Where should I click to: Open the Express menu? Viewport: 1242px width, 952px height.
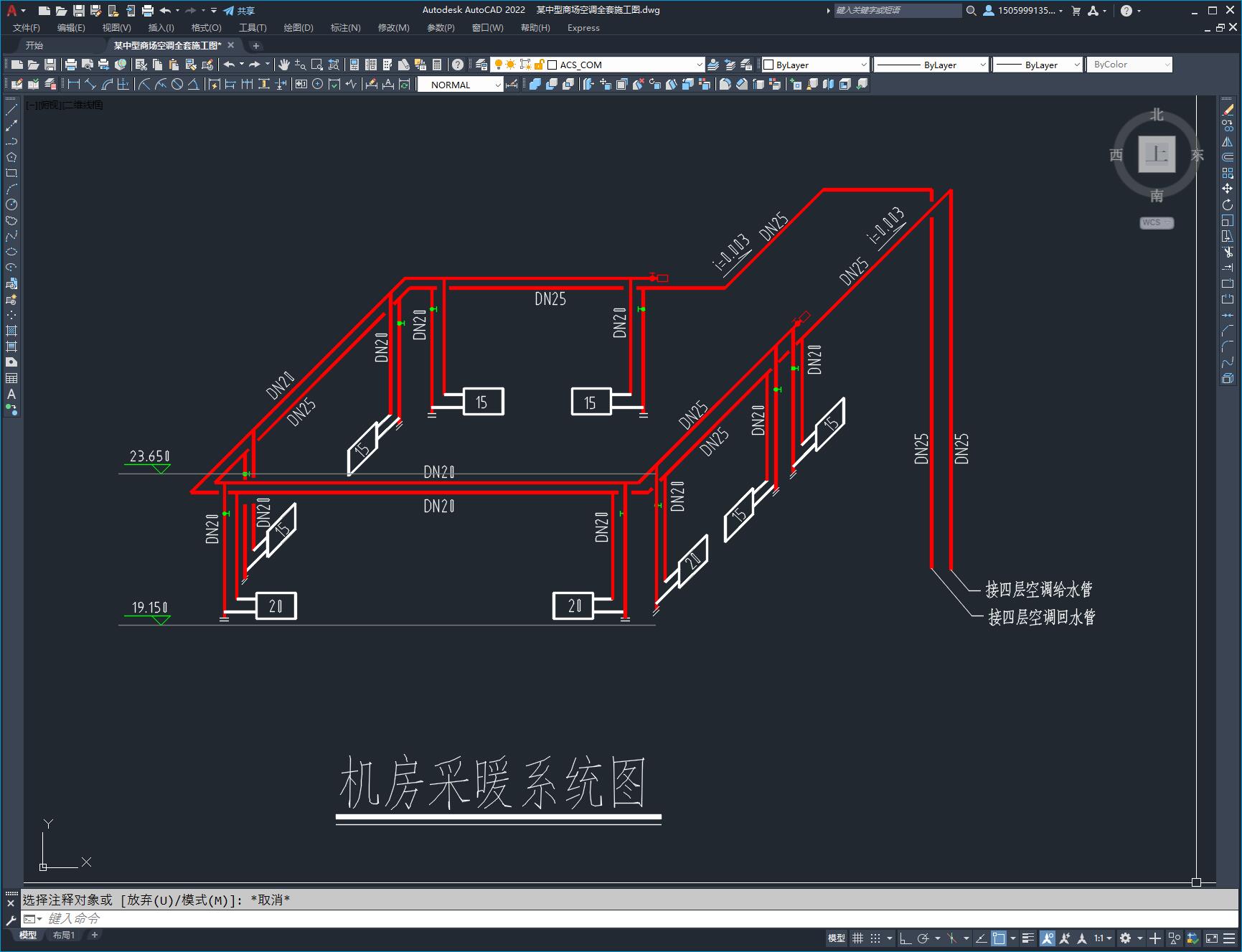click(583, 28)
